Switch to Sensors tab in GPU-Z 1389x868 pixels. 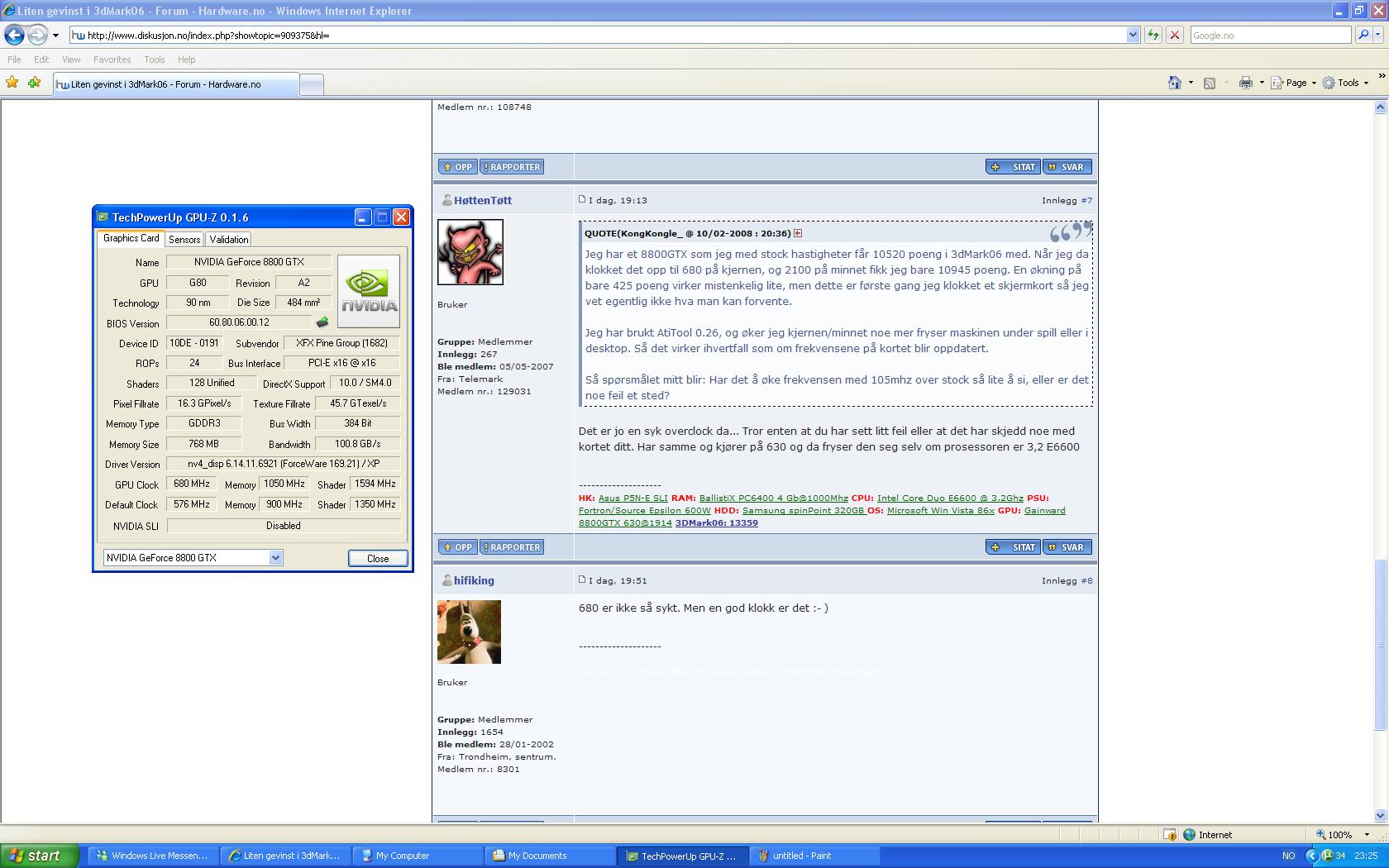[x=184, y=239]
